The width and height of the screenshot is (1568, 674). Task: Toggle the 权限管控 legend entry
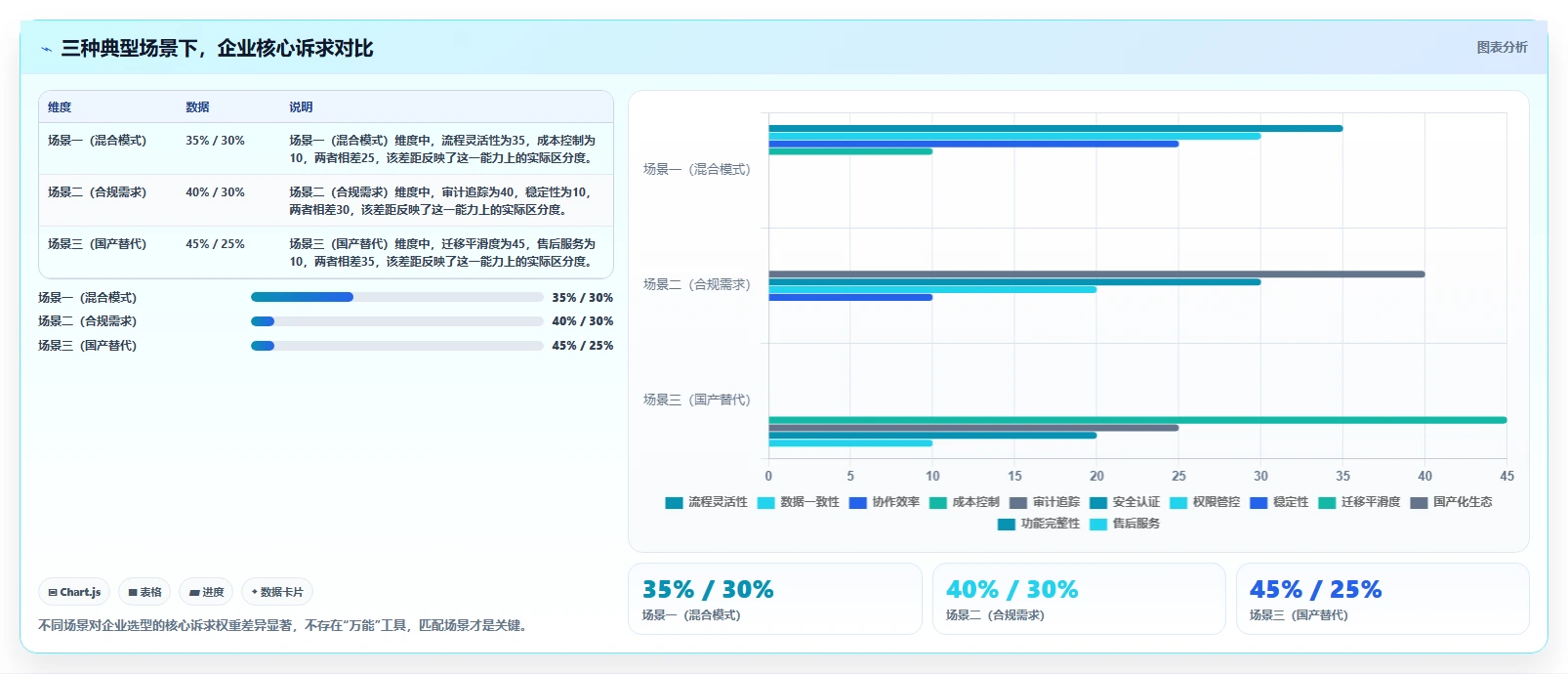click(x=1205, y=502)
